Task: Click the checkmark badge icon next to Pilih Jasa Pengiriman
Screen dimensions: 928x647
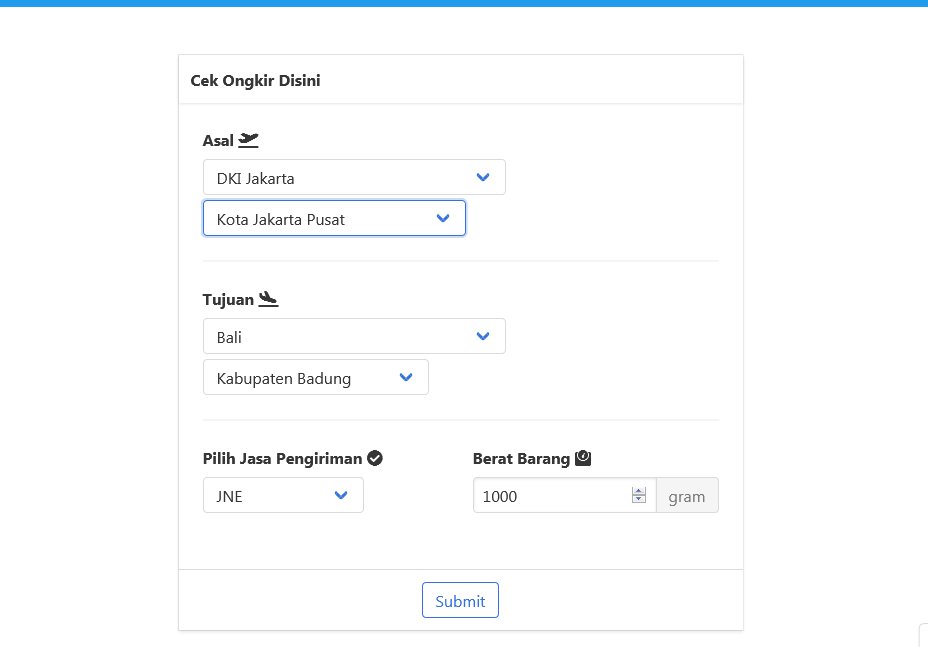Action: [375, 458]
